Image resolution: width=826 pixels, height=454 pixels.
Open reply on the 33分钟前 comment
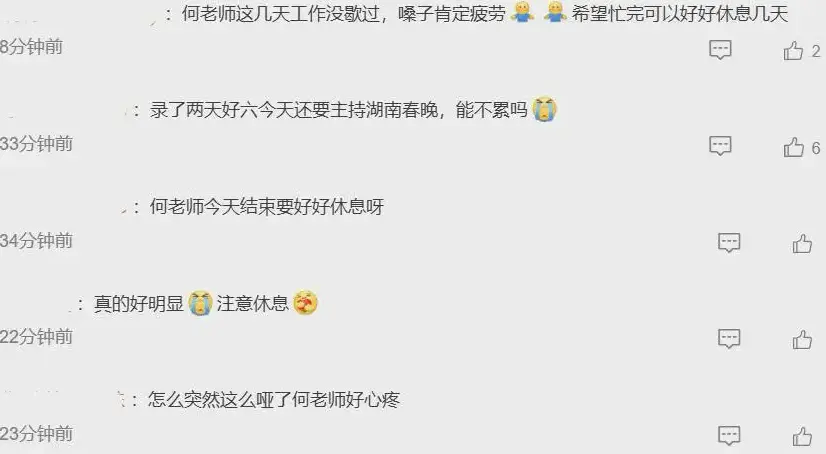[x=720, y=145]
